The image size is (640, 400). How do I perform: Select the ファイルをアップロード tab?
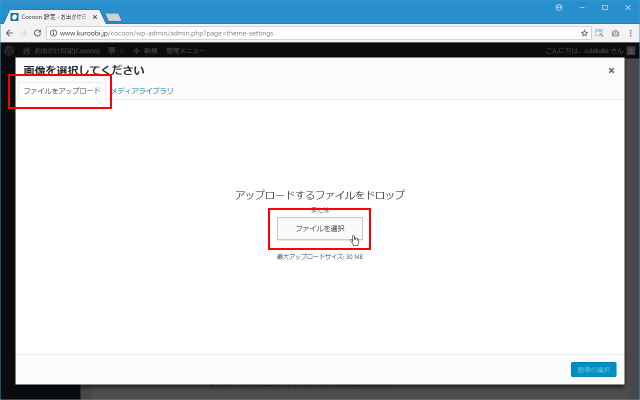pyautogui.click(x=62, y=91)
